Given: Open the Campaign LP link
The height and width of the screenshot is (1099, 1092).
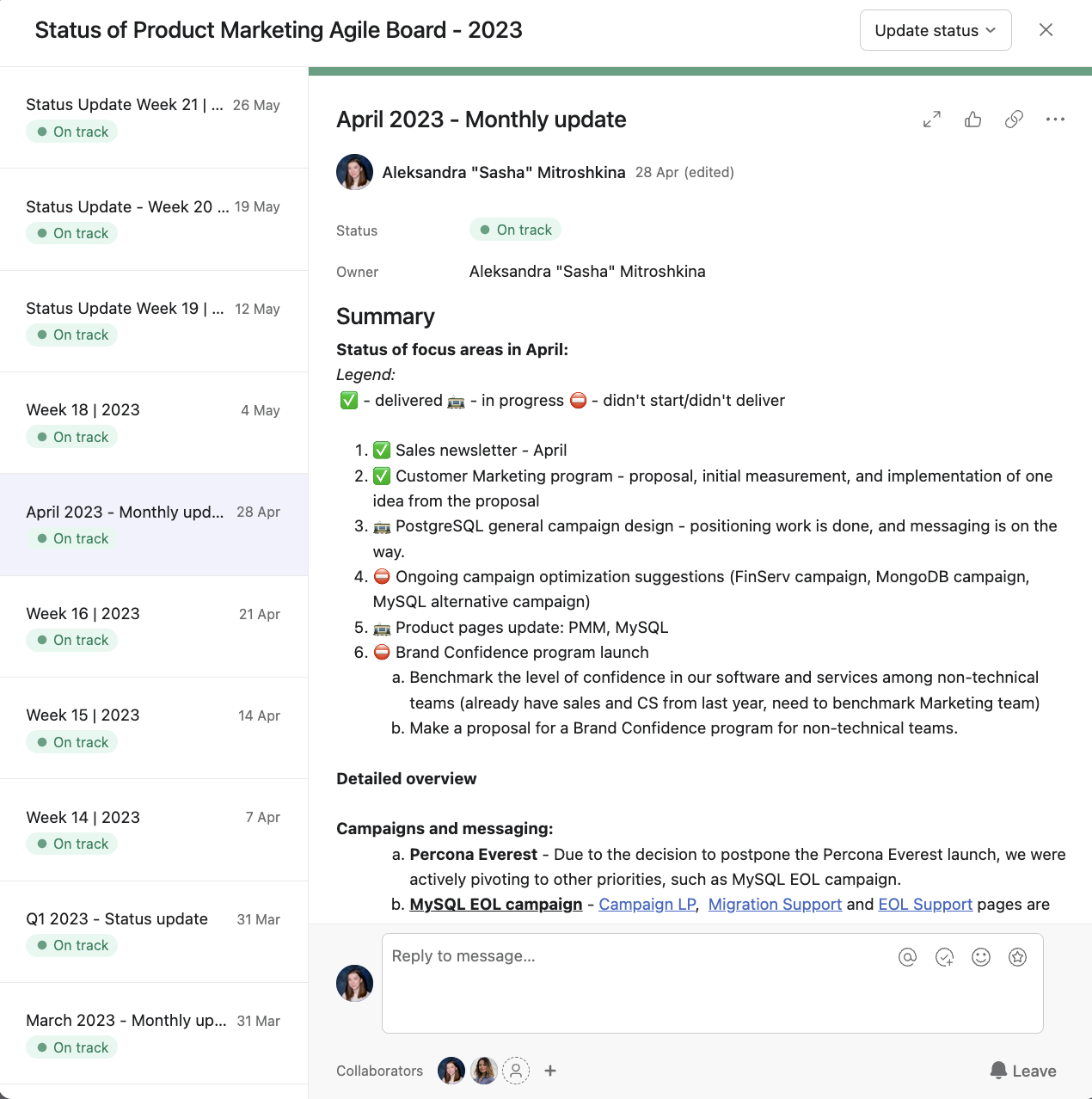Looking at the screenshot, I should (x=647, y=905).
